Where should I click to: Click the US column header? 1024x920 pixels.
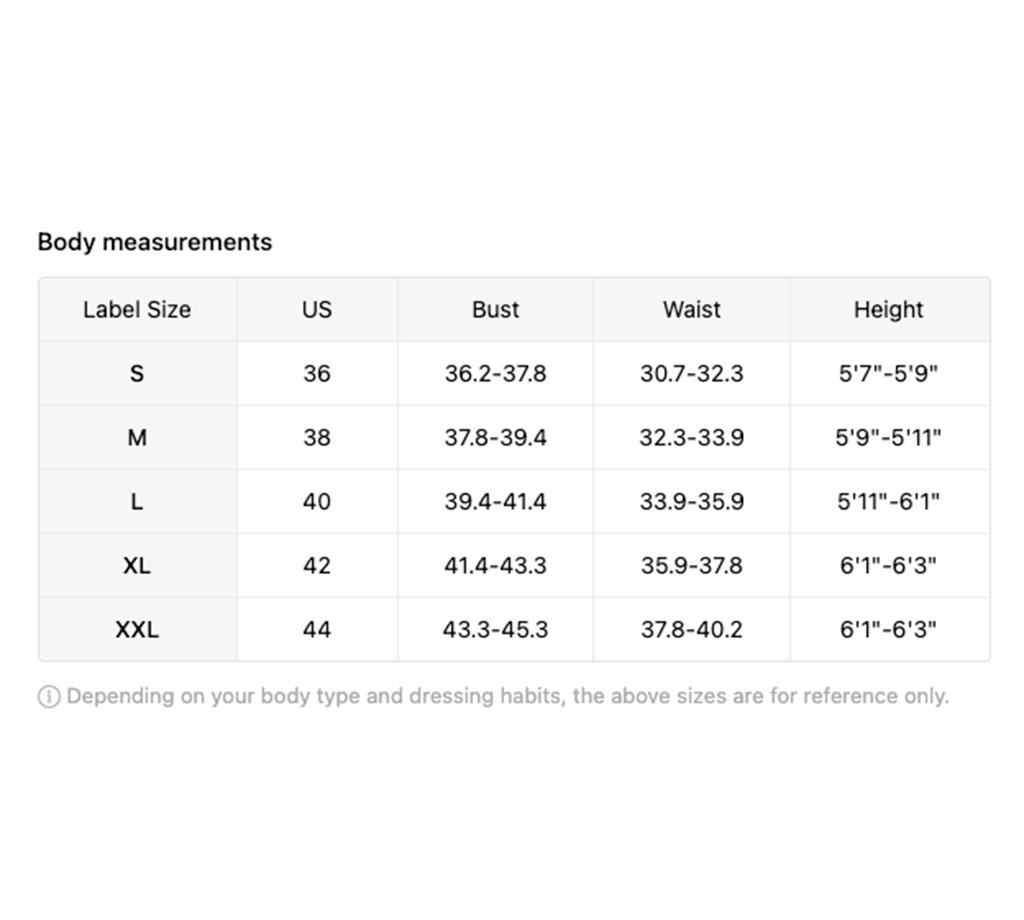point(316,310)
